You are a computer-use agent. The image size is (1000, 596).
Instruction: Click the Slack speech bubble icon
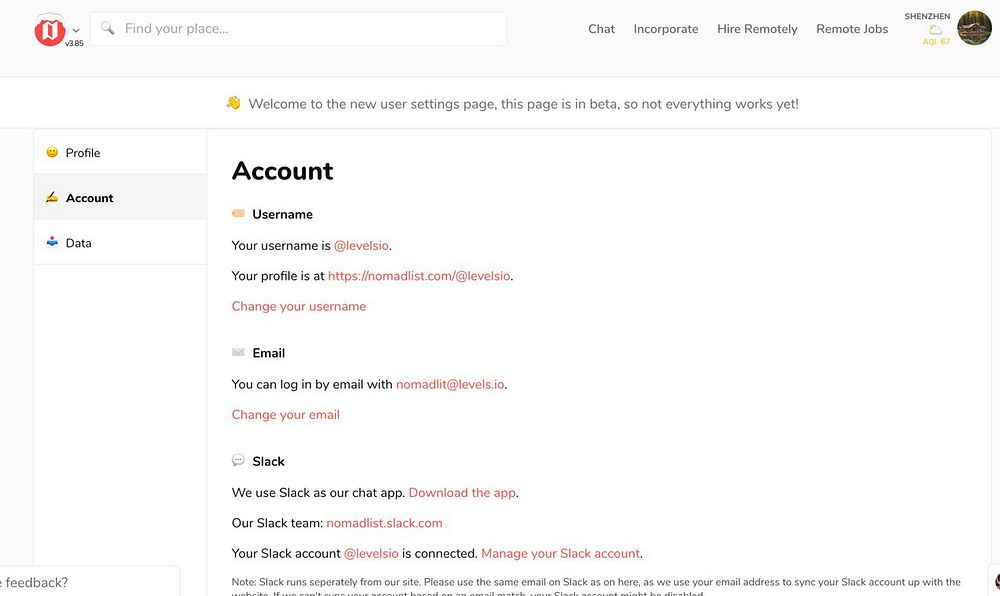click(x=239, y=460)
